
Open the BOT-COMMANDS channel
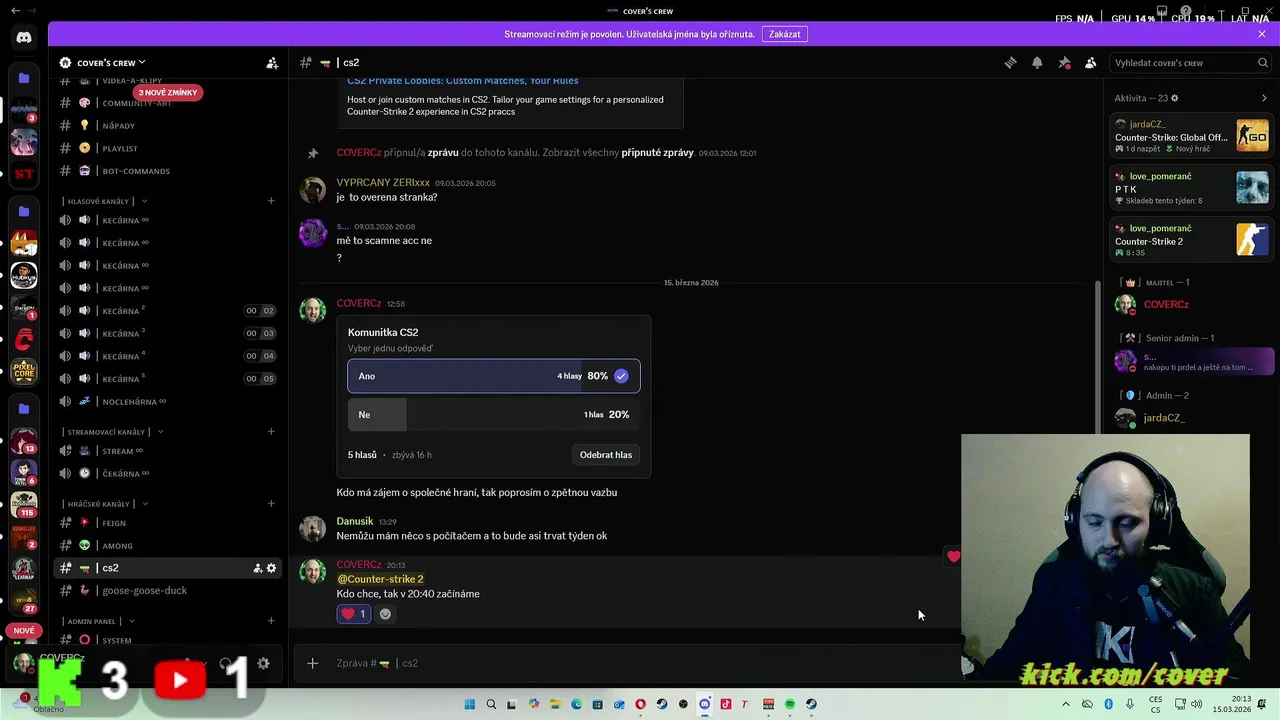[167, 171]
